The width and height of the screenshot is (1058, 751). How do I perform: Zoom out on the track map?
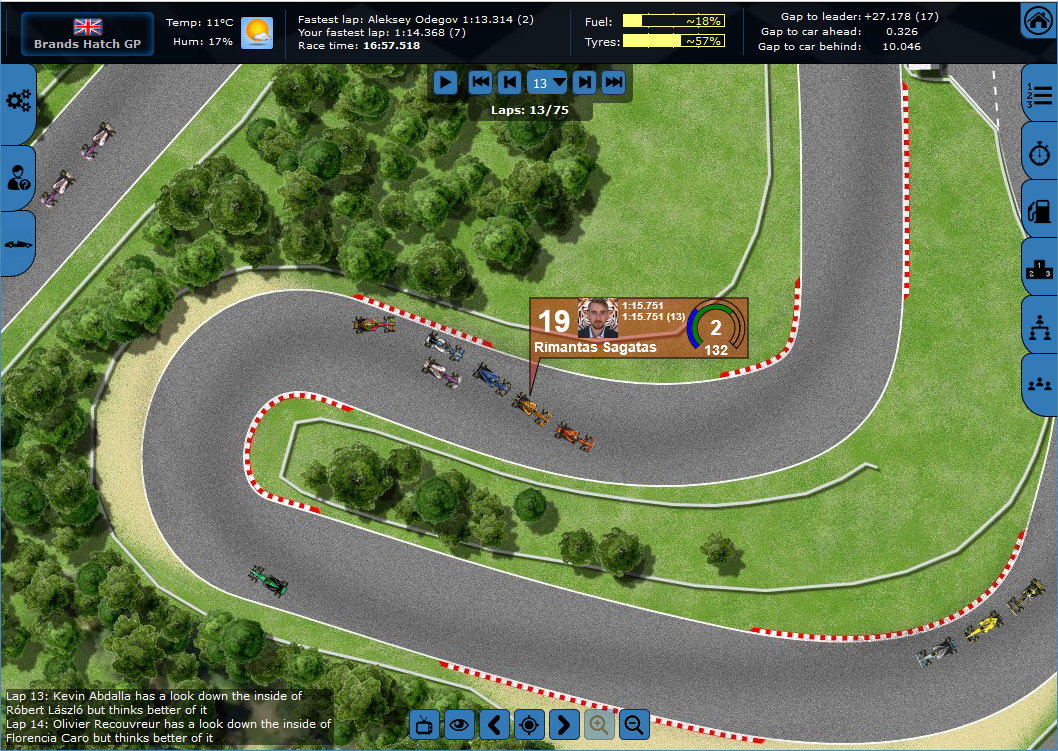pos(634,724)
